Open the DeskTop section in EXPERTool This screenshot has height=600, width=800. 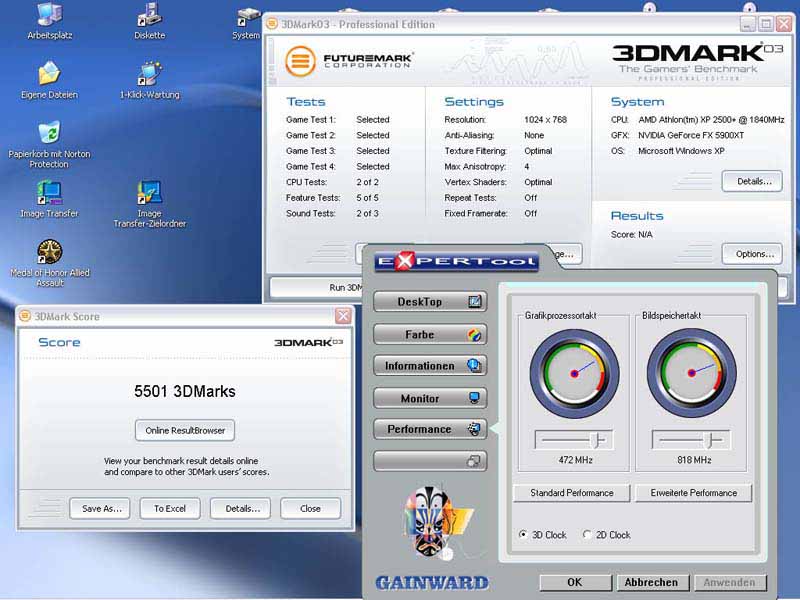point(430,302)
